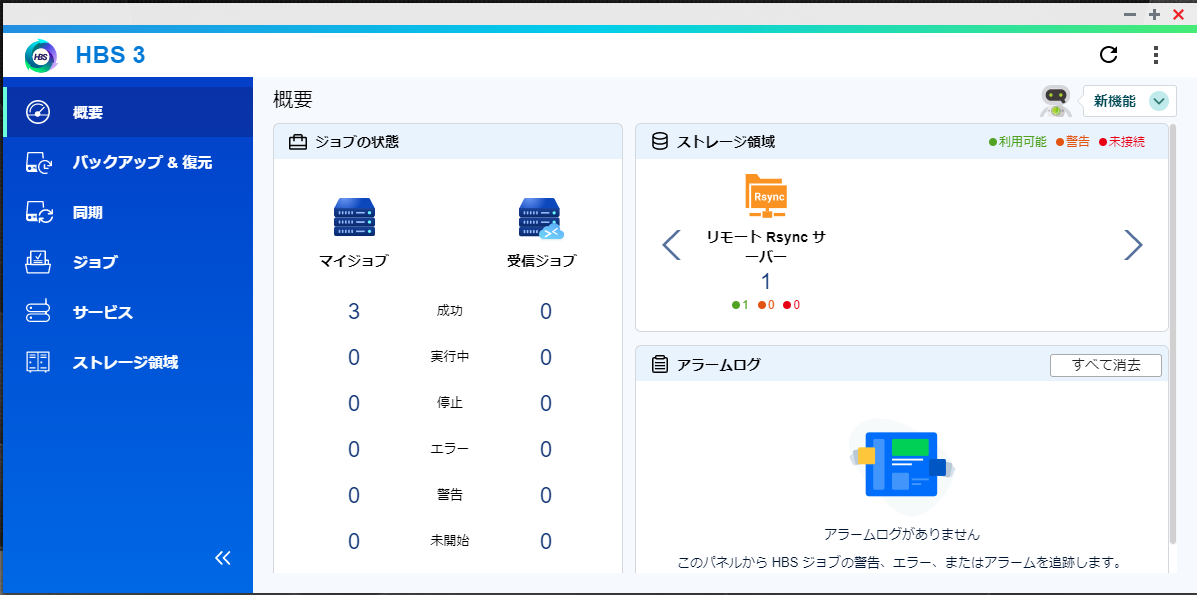1197x595 pixels.
Task: Click the green dot count under Rsync
Action: (740, 305)
